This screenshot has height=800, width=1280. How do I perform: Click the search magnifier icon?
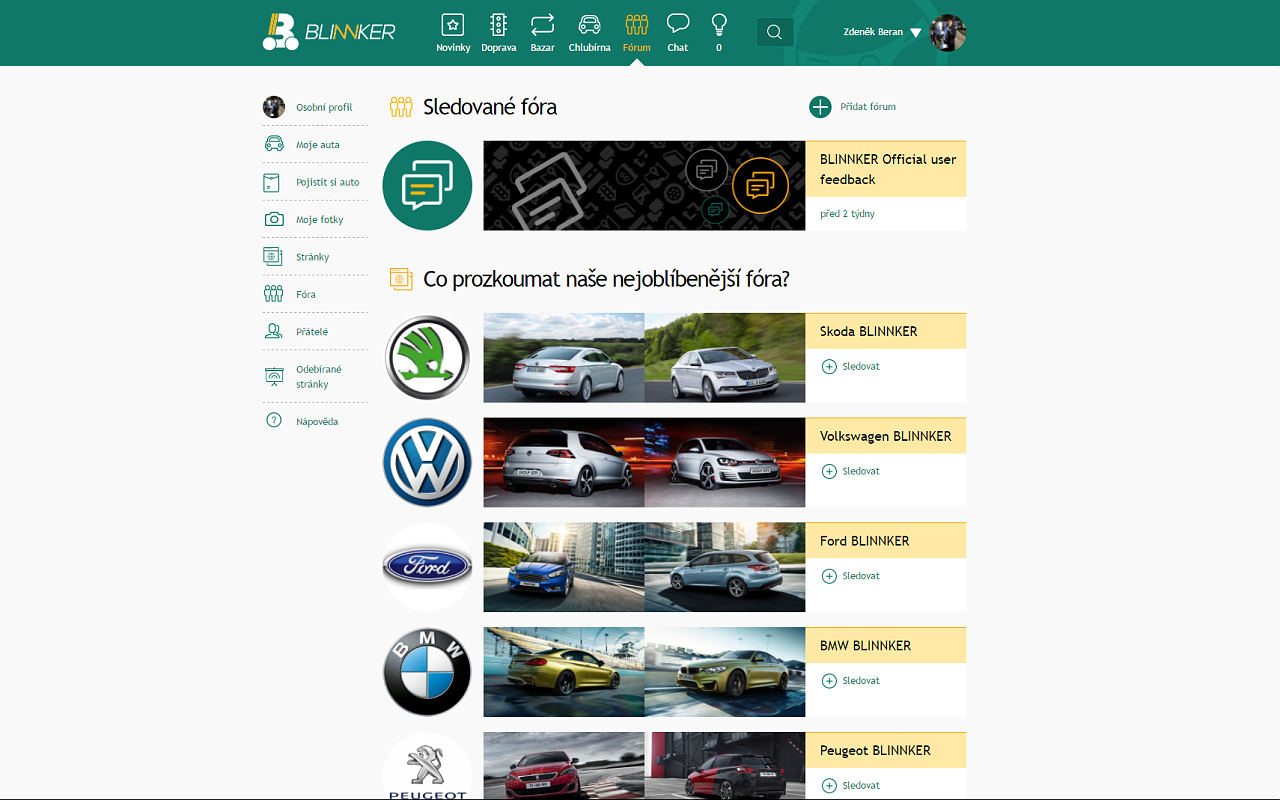pos(774,32)
